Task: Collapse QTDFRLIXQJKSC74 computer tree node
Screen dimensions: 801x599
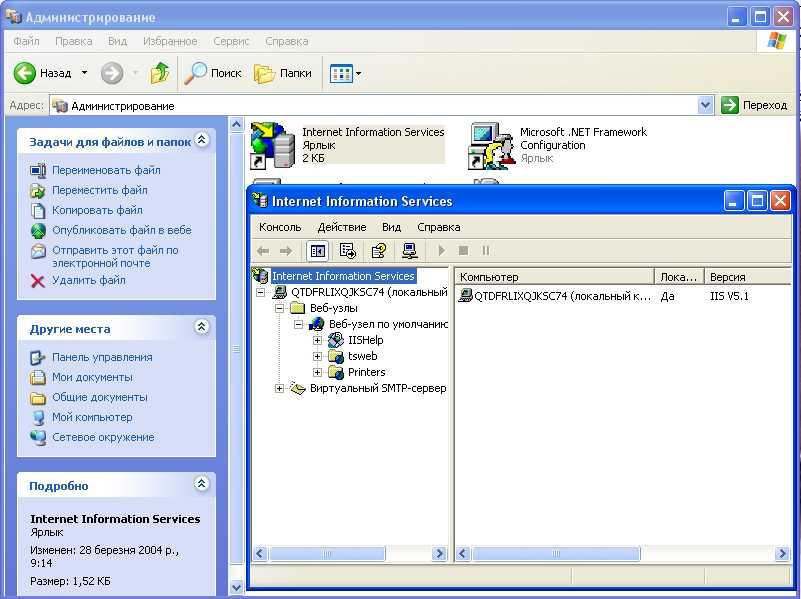Action: pos(261,293)
